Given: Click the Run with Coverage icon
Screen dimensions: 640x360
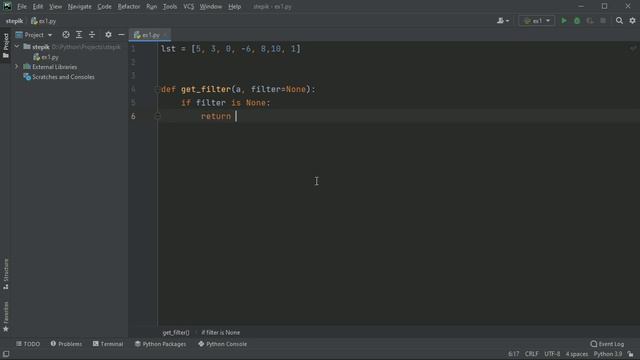Looking at the screenshot, I should click(590, 20).
